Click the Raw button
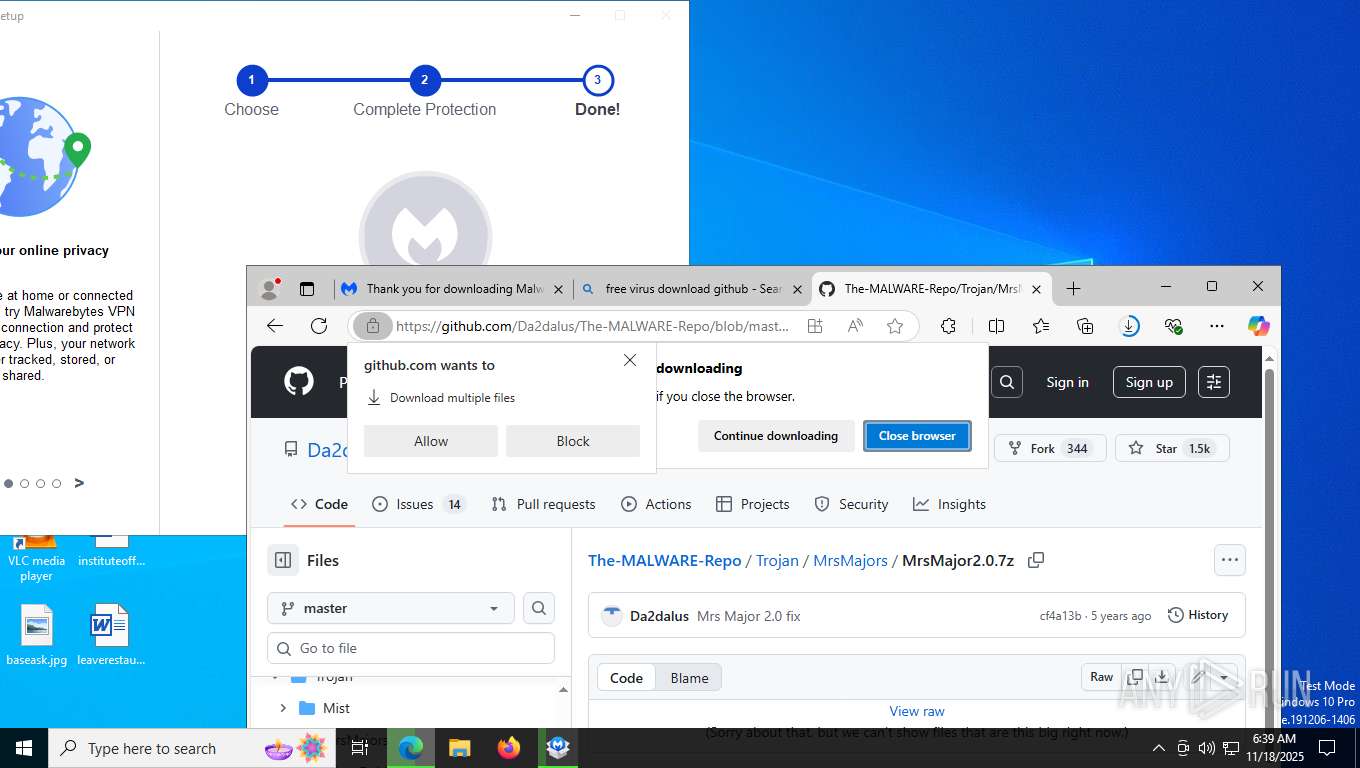Image resolution: width=1360 pixels, height=768 pixels. [1101, 677]
